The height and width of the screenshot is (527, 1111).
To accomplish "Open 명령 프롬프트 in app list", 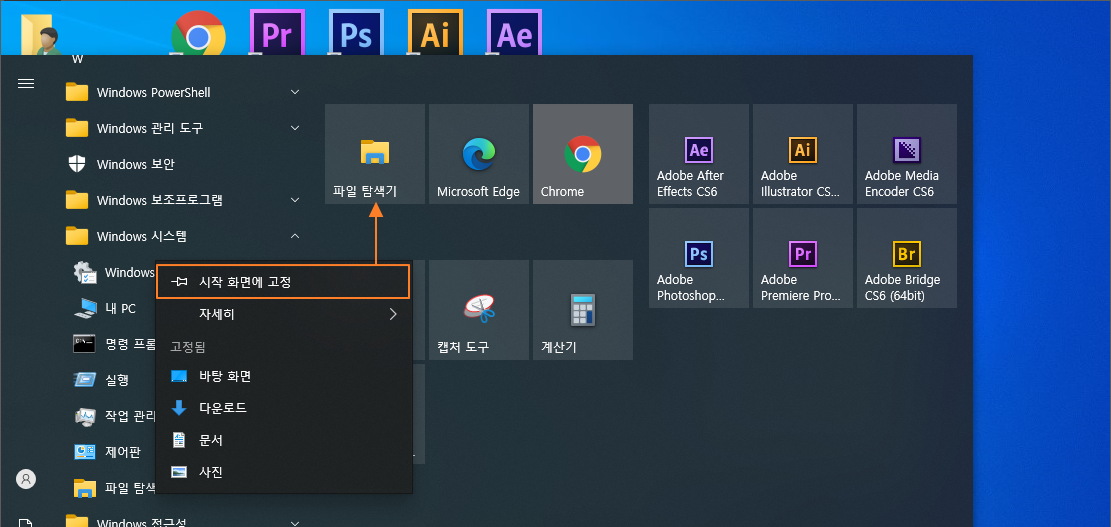I will 111,344.
